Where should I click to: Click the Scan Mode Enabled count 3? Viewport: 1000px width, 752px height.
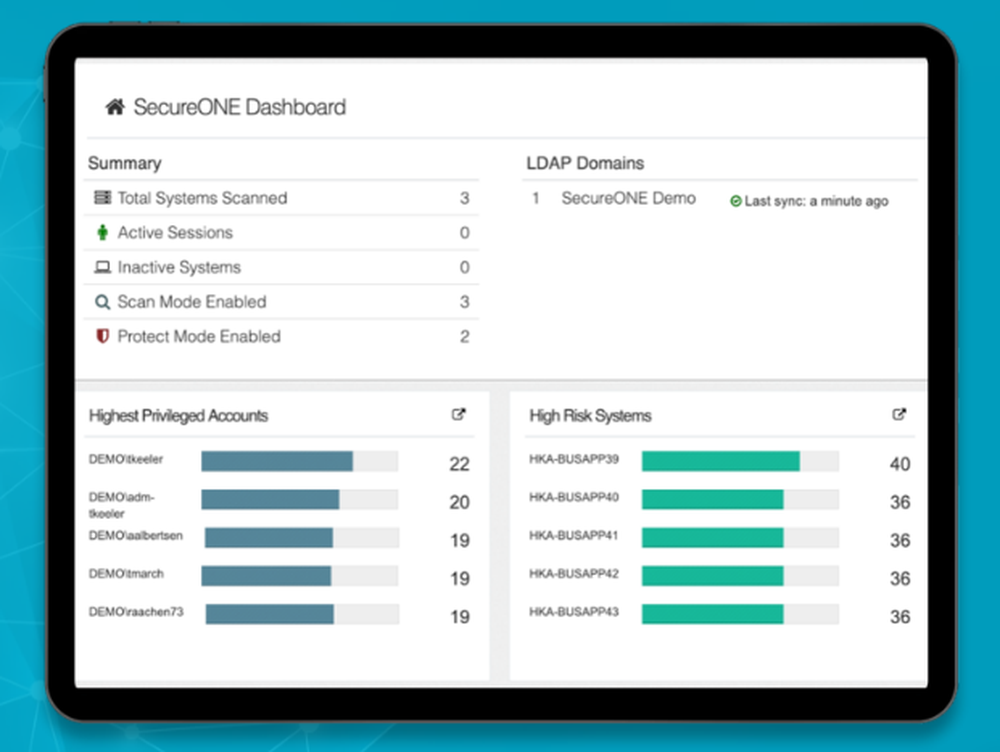pos(464,302)
